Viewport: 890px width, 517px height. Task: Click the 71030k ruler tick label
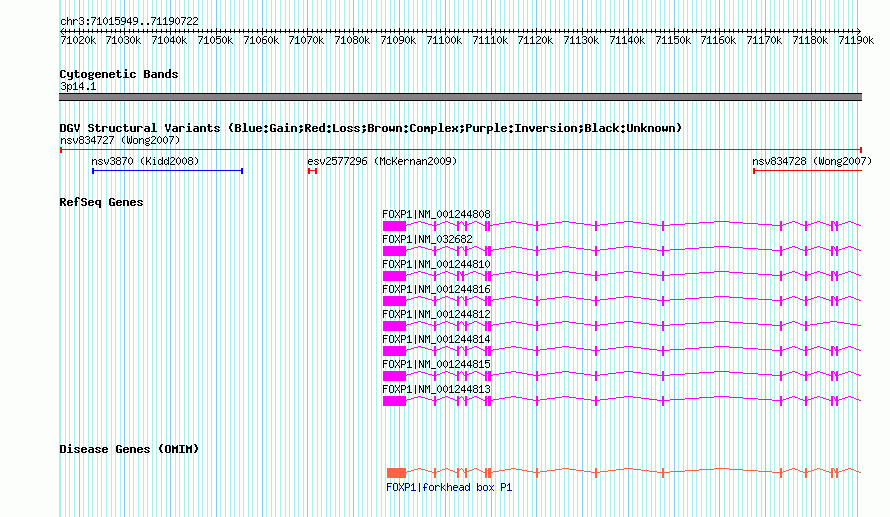123,41
